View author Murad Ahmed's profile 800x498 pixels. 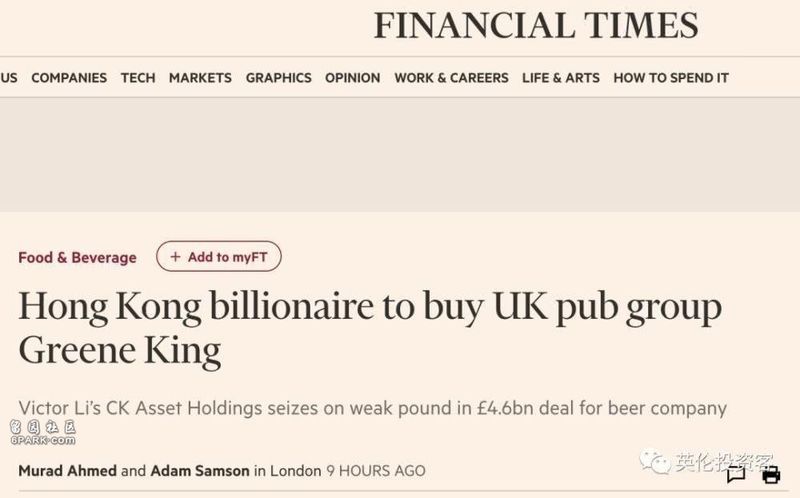(67, 470)
